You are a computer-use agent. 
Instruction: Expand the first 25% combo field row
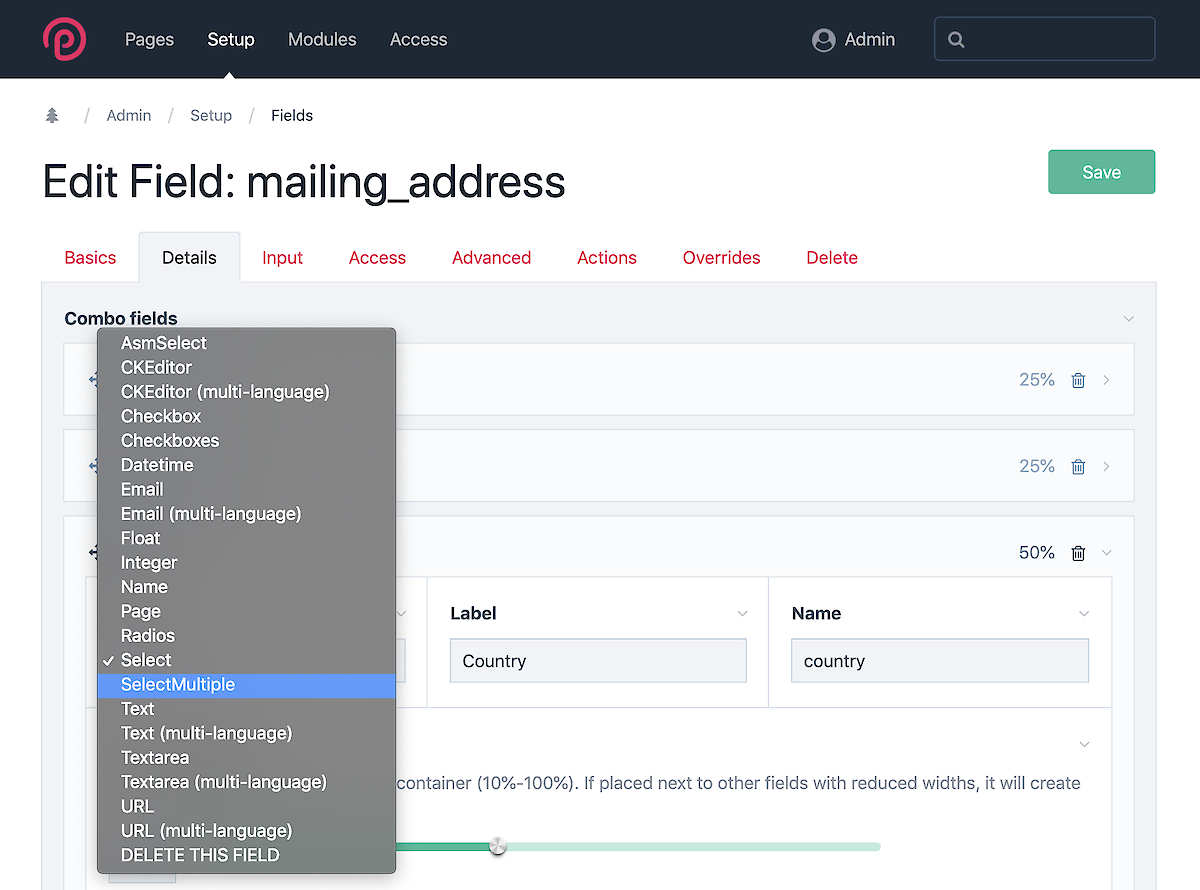(1106, 380)
